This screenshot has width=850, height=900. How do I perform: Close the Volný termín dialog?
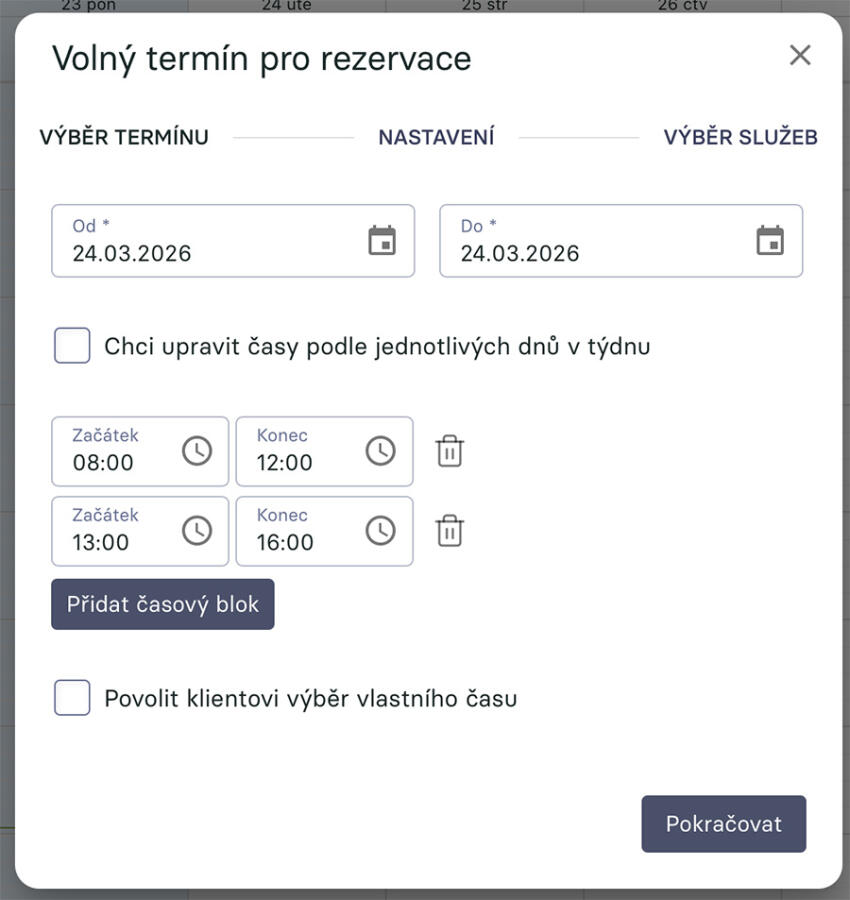(800, 56)
